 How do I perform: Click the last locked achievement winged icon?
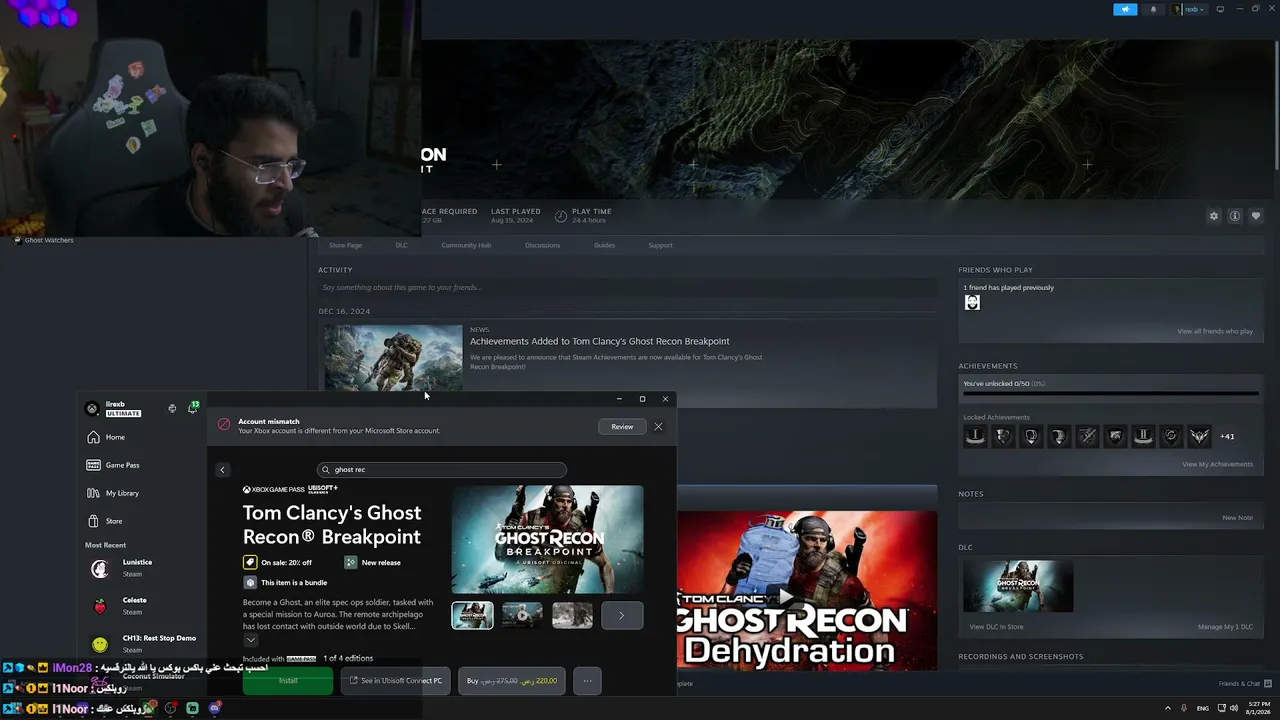click(1199, 436)
